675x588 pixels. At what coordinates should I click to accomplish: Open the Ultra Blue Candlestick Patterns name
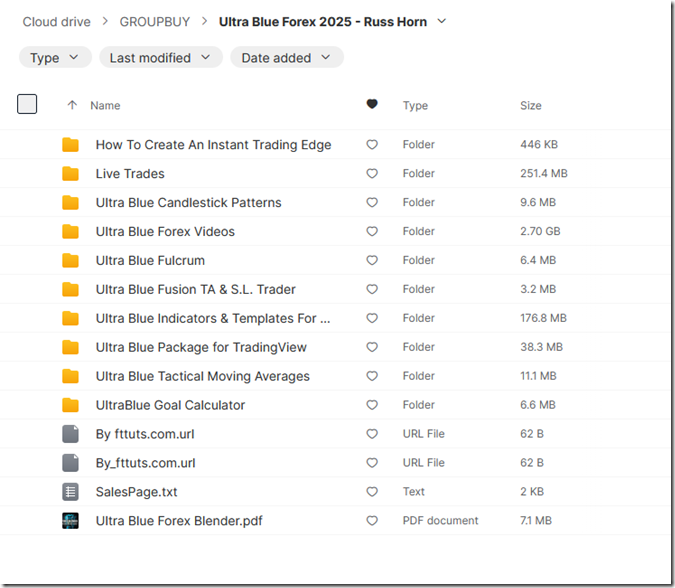click(189, 202)
